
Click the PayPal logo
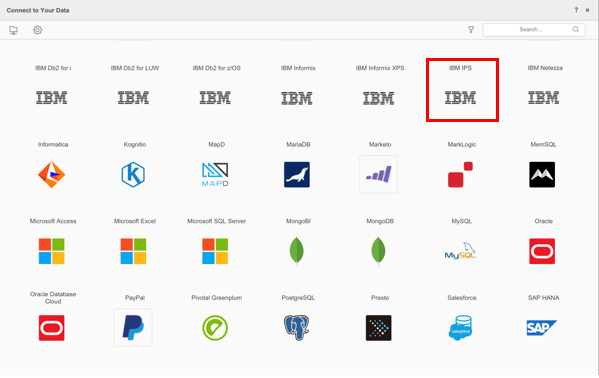tap(133, 328)
